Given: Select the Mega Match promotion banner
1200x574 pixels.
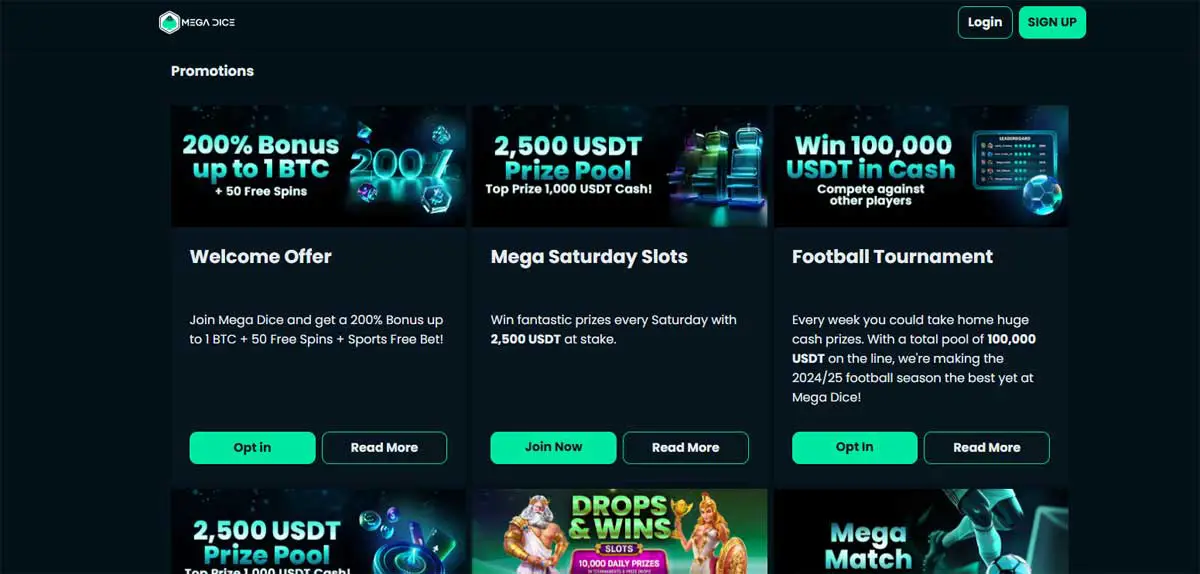Looking at the screenshot, I should point(921,531).
